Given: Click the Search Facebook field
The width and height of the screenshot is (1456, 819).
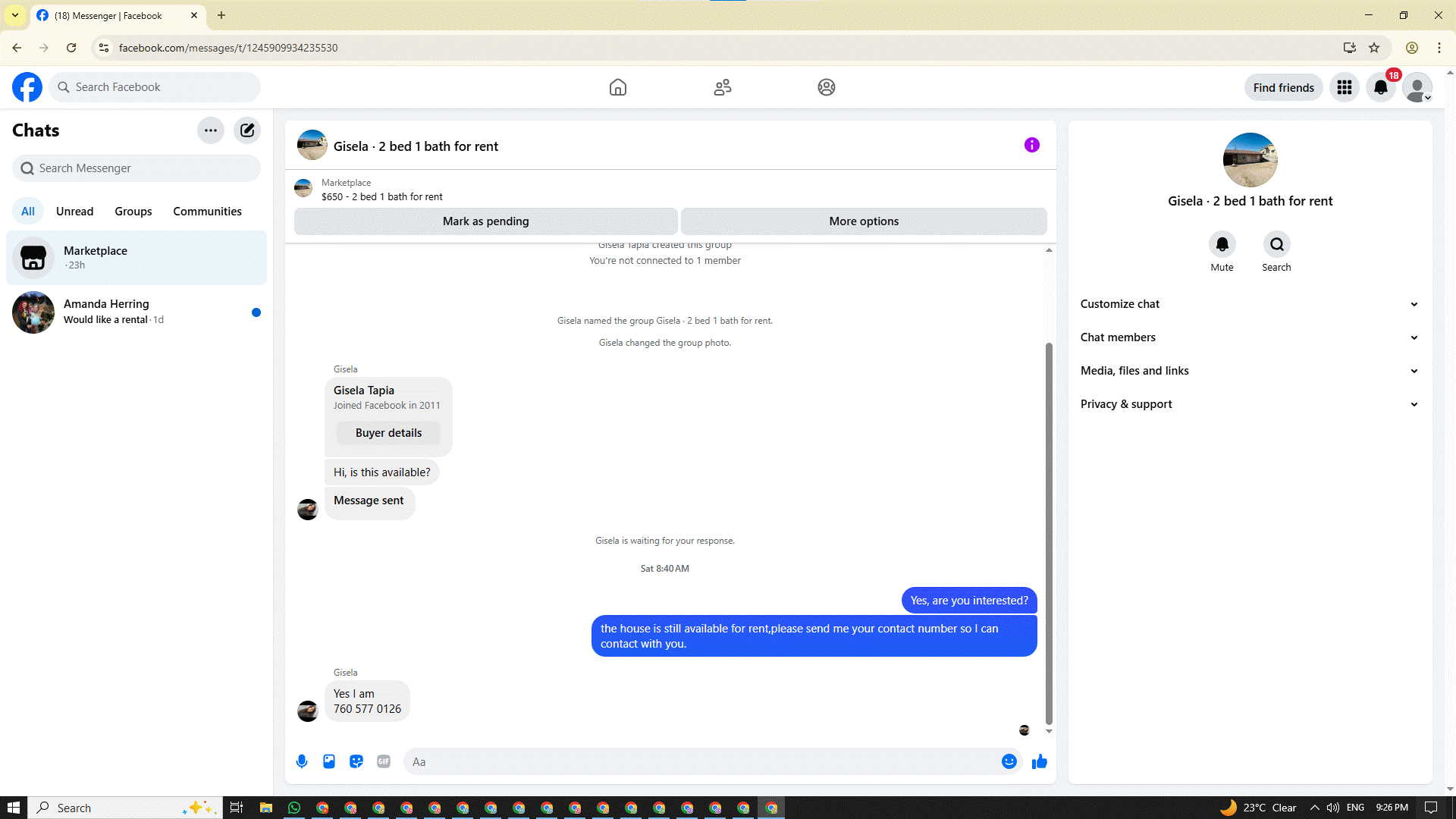Looking at the screenshot, I should (x=155, y=87).
